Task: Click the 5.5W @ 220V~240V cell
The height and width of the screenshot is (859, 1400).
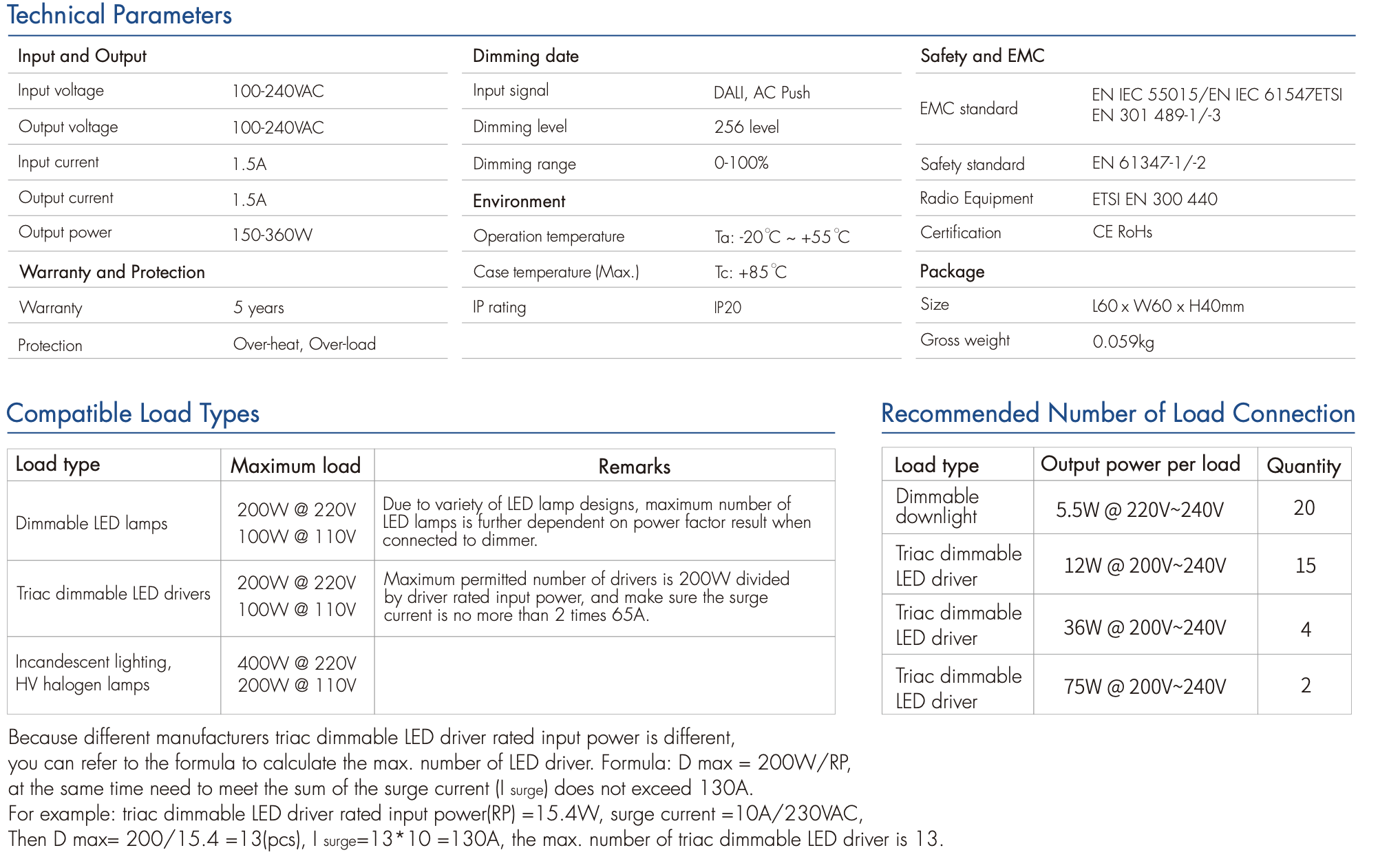Action: pyautogui.click(x=1140, y=510)
